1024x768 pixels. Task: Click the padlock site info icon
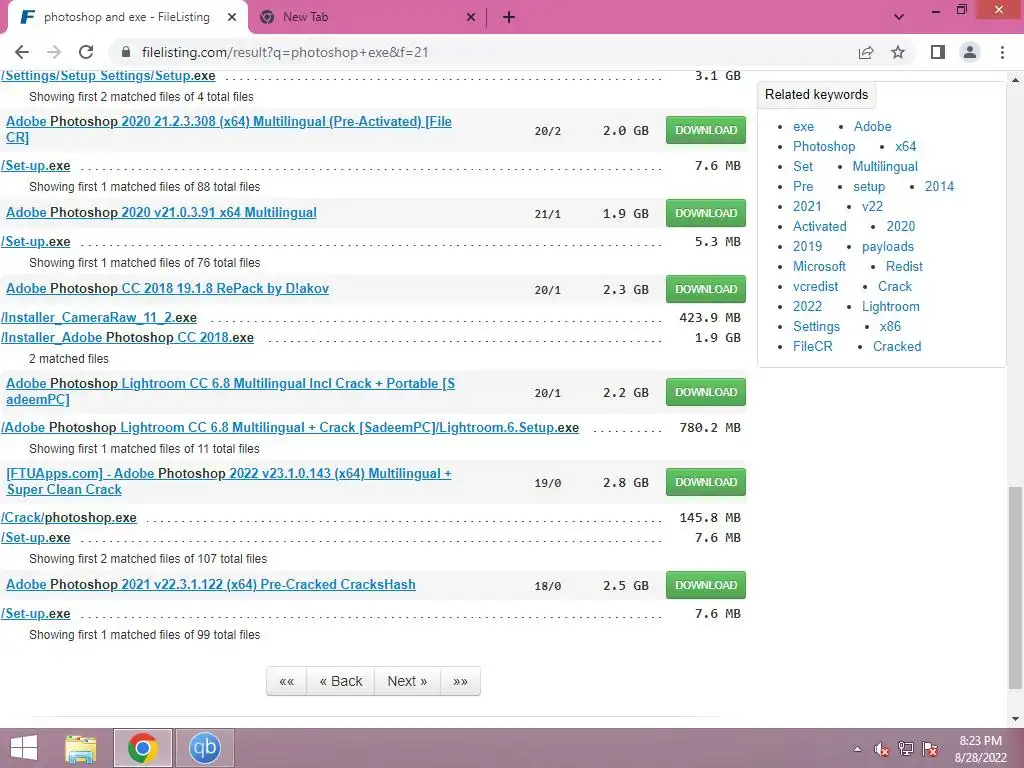point(127,52)
